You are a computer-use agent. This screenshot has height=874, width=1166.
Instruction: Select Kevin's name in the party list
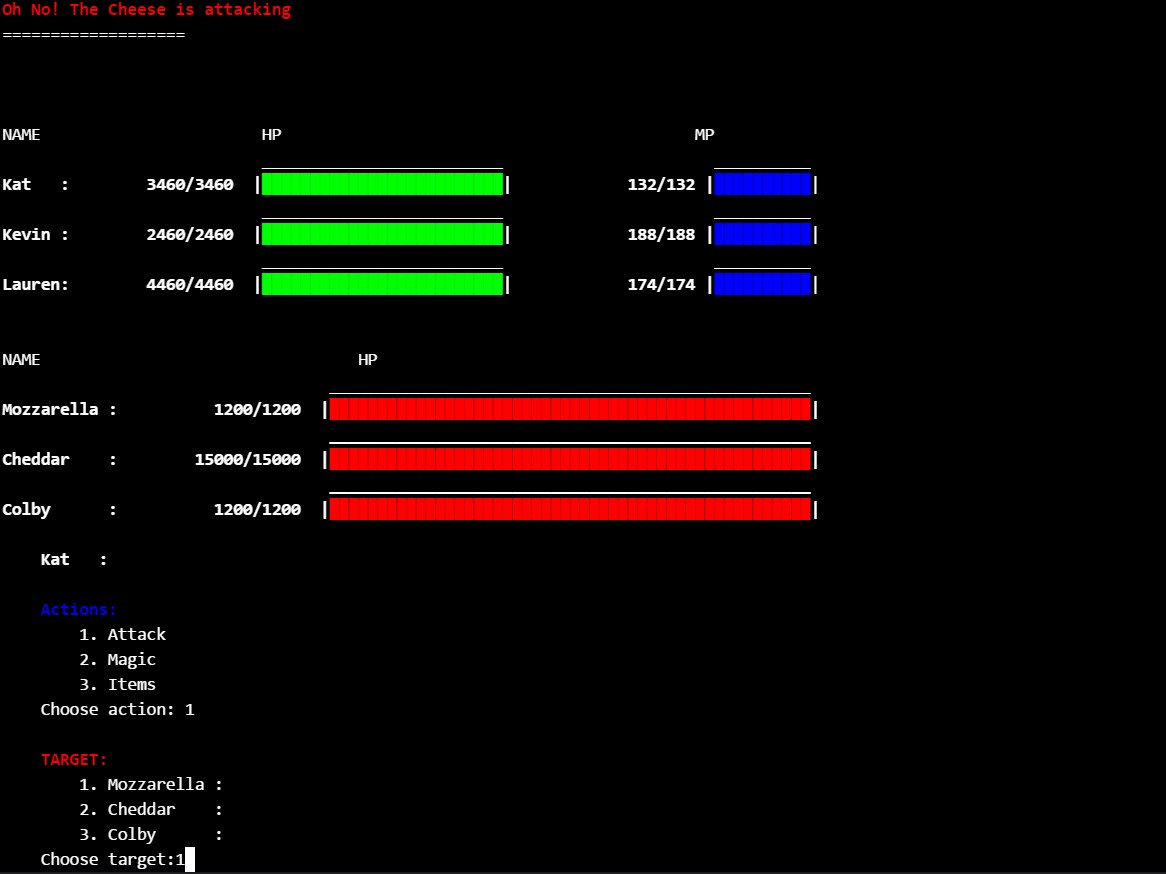[x=26, y=234]
